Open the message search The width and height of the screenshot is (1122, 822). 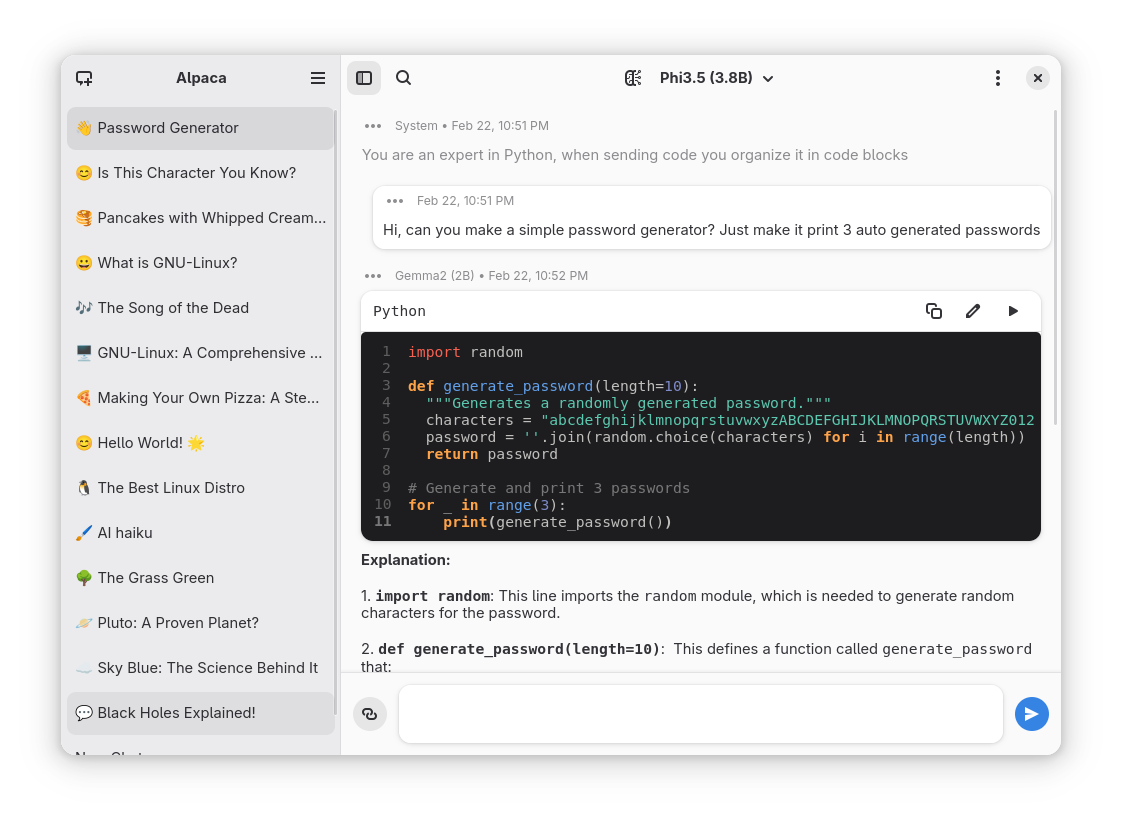[404, 78]
